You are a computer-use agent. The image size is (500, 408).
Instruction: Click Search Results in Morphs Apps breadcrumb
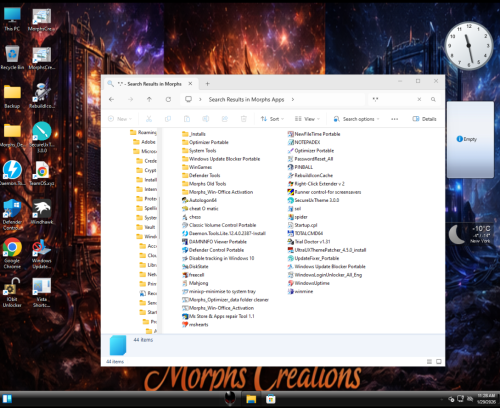(246, 99)
